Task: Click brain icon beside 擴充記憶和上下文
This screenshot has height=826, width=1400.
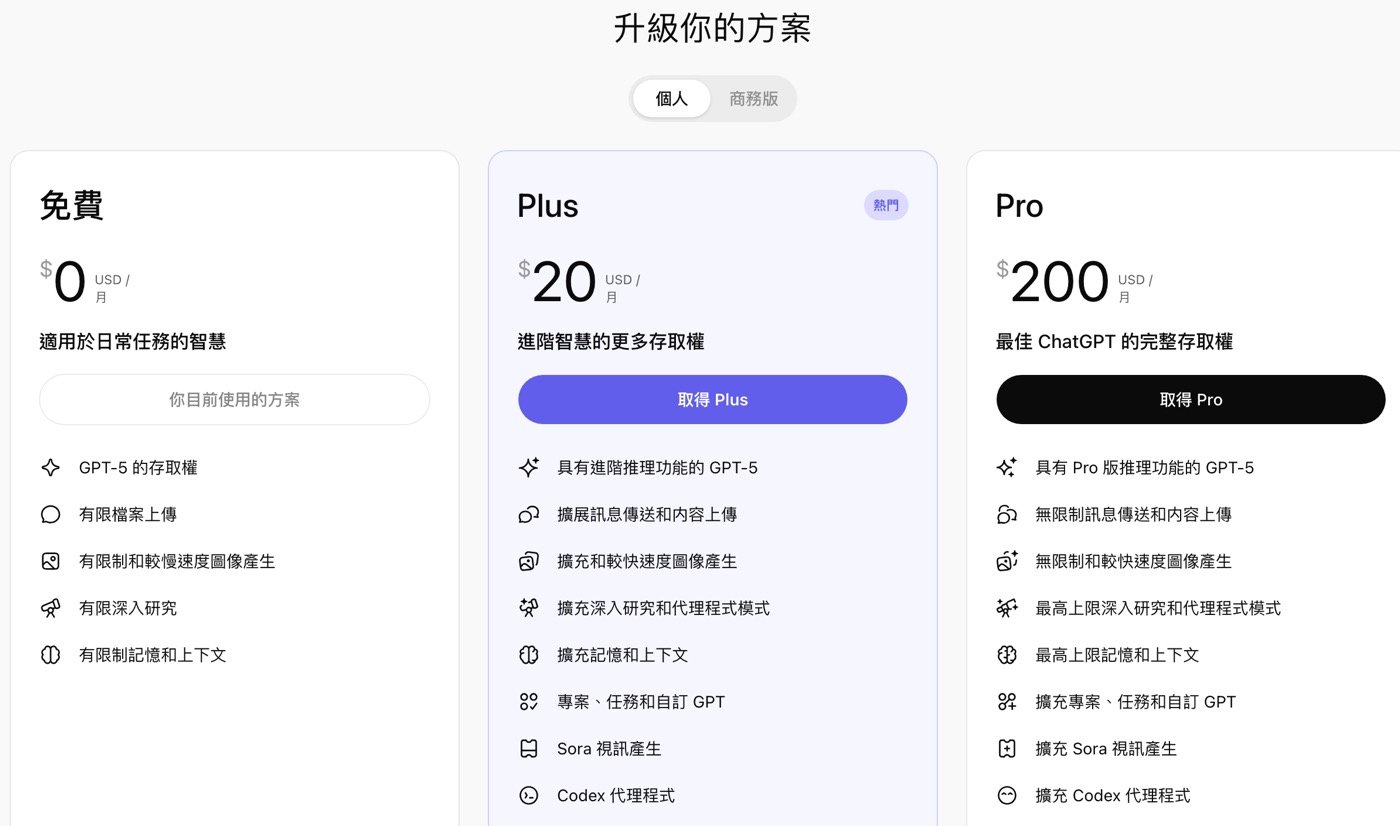Action: point(529,655)
